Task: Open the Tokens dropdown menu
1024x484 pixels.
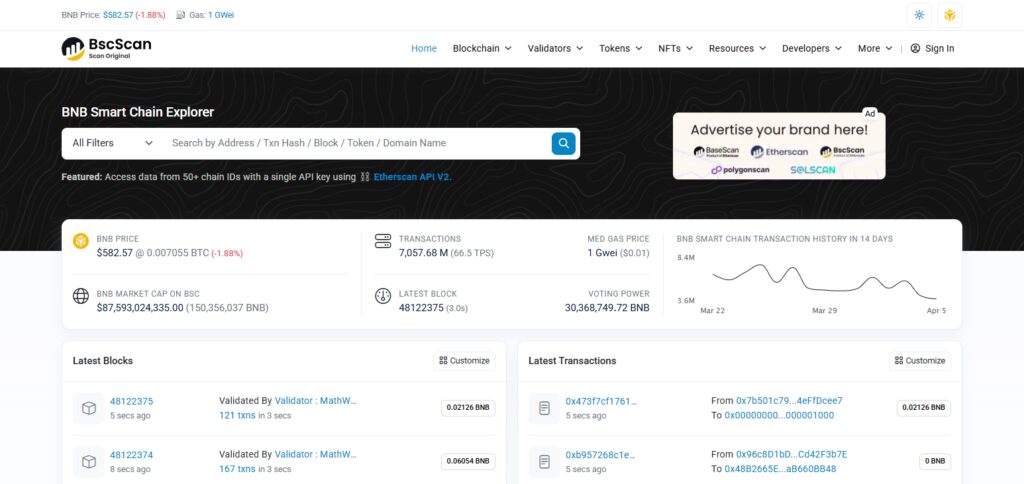Action: pyautogui.click(x=620, y=48)
